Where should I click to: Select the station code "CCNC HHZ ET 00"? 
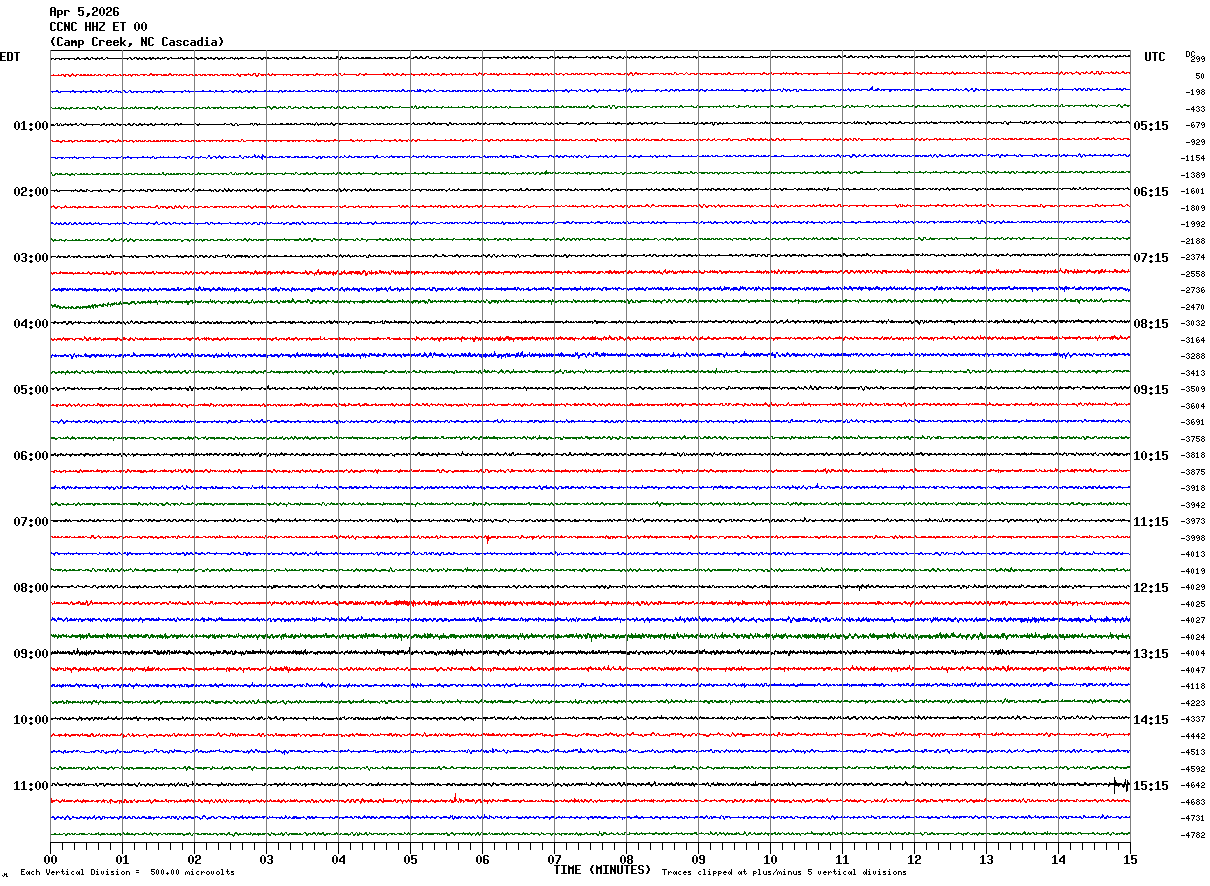(x=98, y=27)
